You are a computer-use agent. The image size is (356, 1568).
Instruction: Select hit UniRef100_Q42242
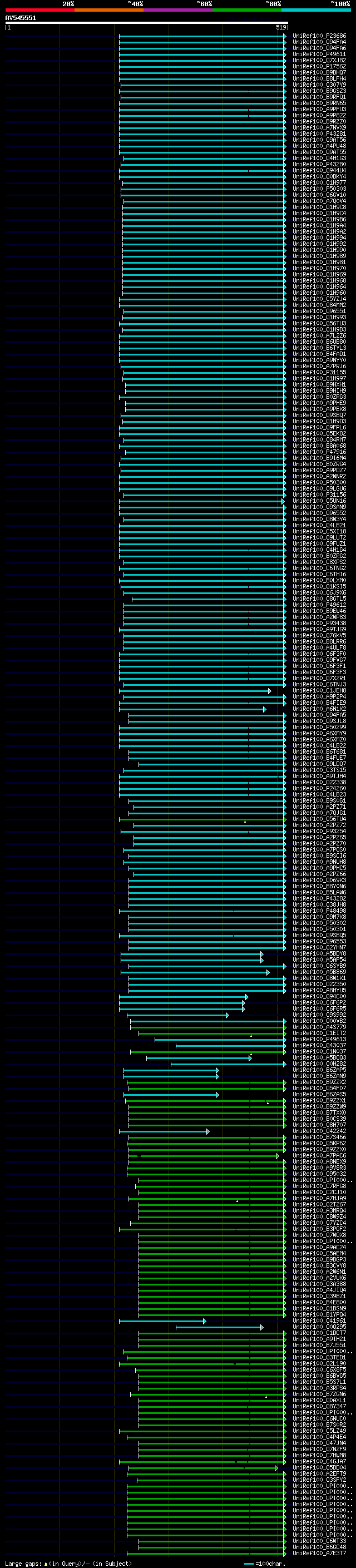click(x=319, y=1131)
